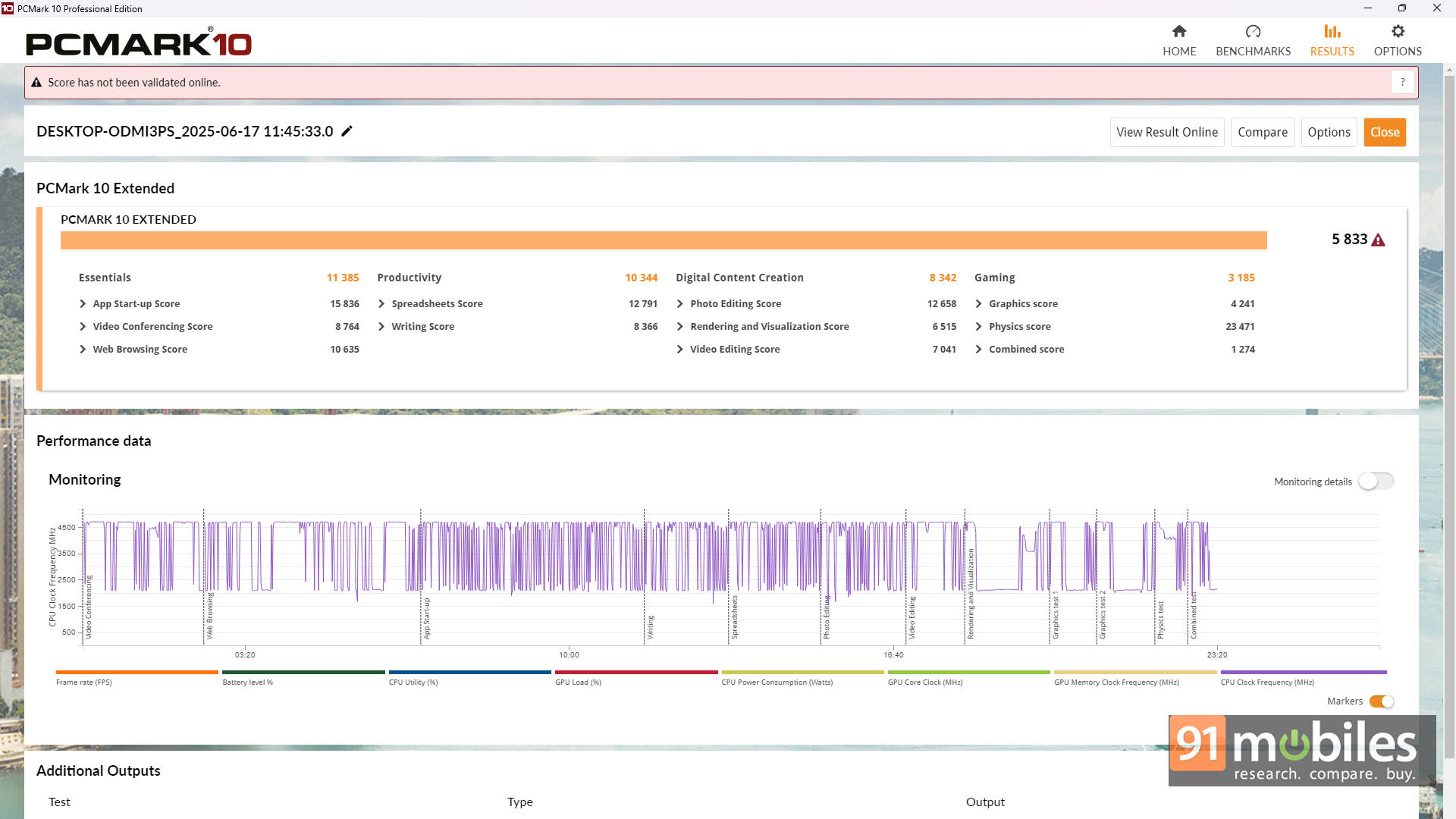1456x819 pixels.
Task: Expand Spreadsheets Score
Action: (381, 303)
